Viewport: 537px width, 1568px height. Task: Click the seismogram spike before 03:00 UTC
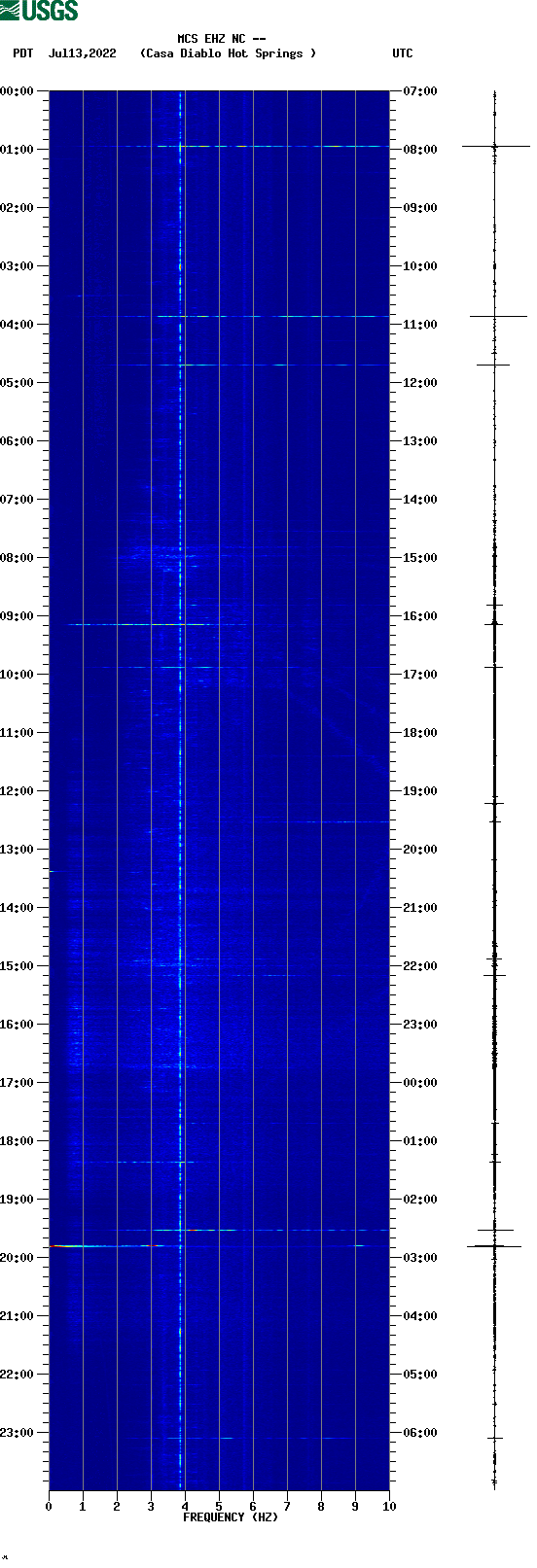click(494, 1245)
